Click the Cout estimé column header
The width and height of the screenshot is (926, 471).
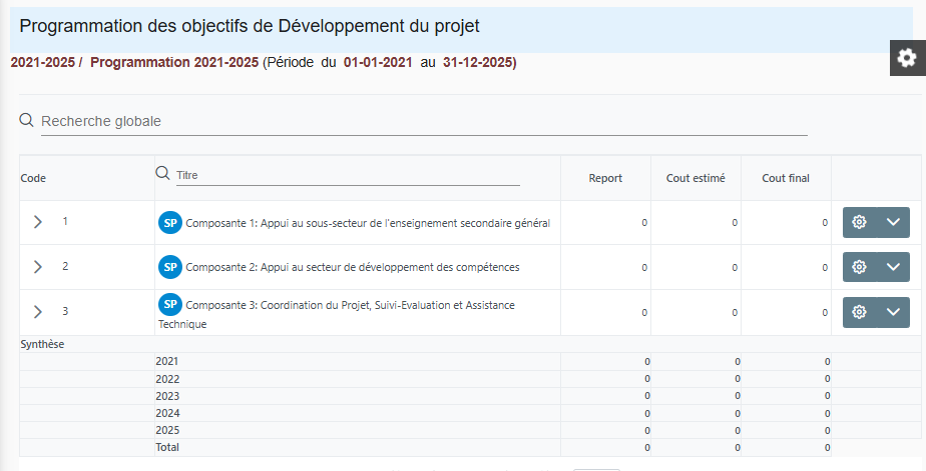coord(696,178)
